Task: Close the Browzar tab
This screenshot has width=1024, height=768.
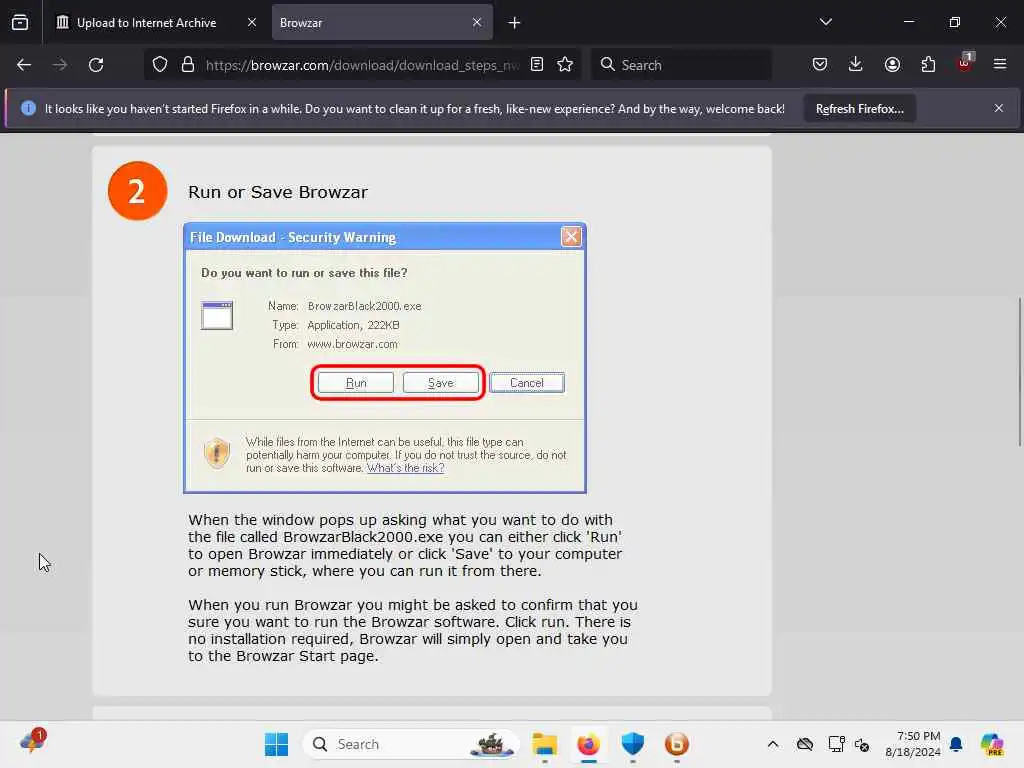Action: coord(477,22)
